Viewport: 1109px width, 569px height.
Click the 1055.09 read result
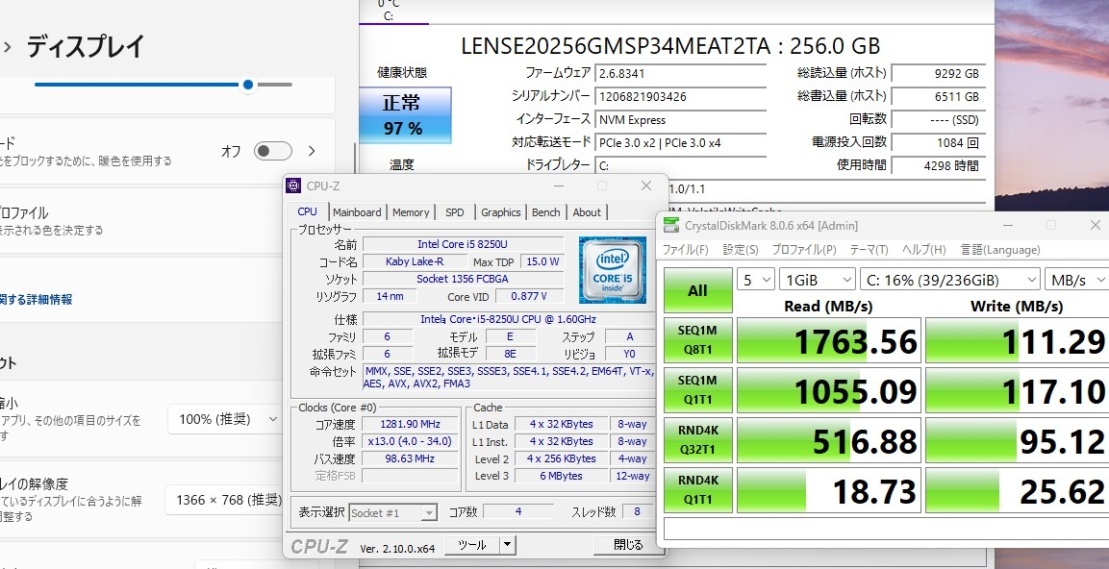coord(829,389)
